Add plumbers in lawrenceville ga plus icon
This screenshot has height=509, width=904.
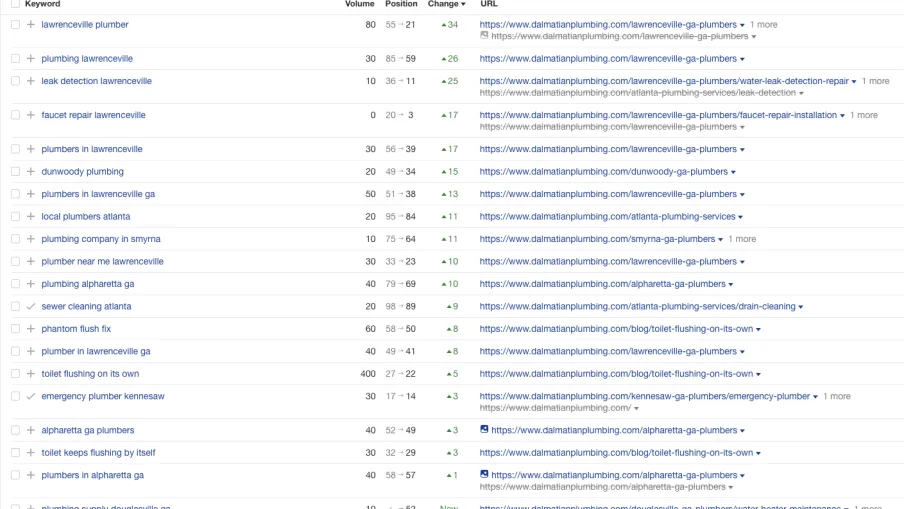(31, 194)
